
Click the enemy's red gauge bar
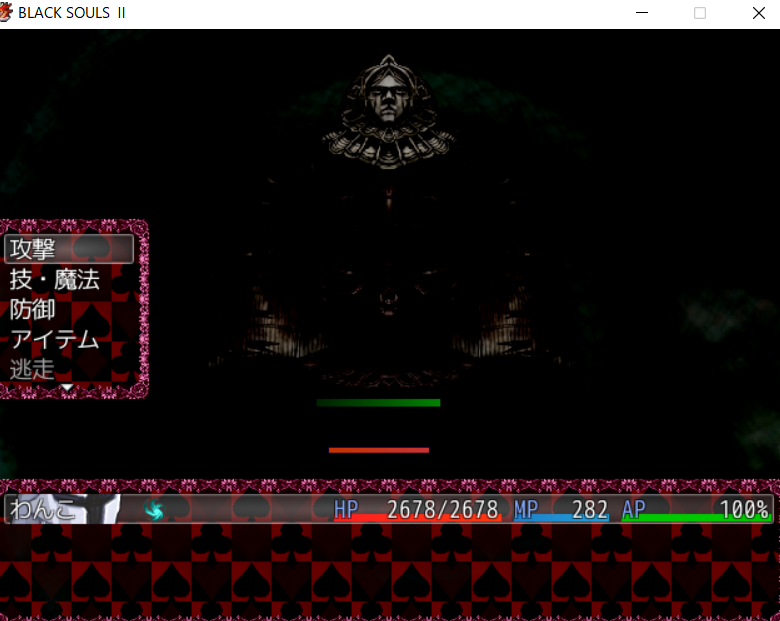[379, 450]
